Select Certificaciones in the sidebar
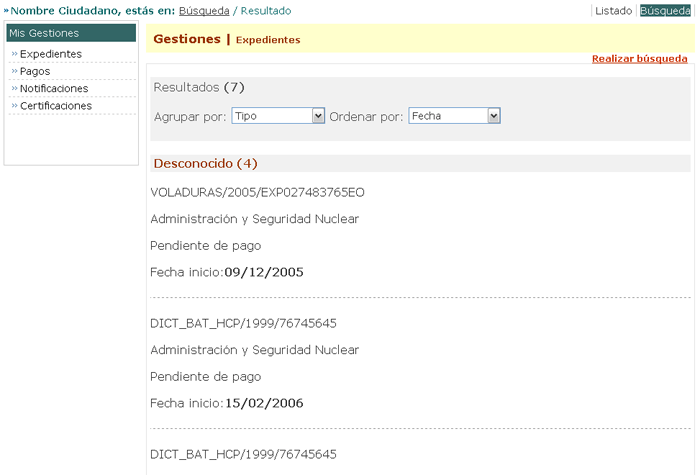The image size is (700, 475). (56, 105)
